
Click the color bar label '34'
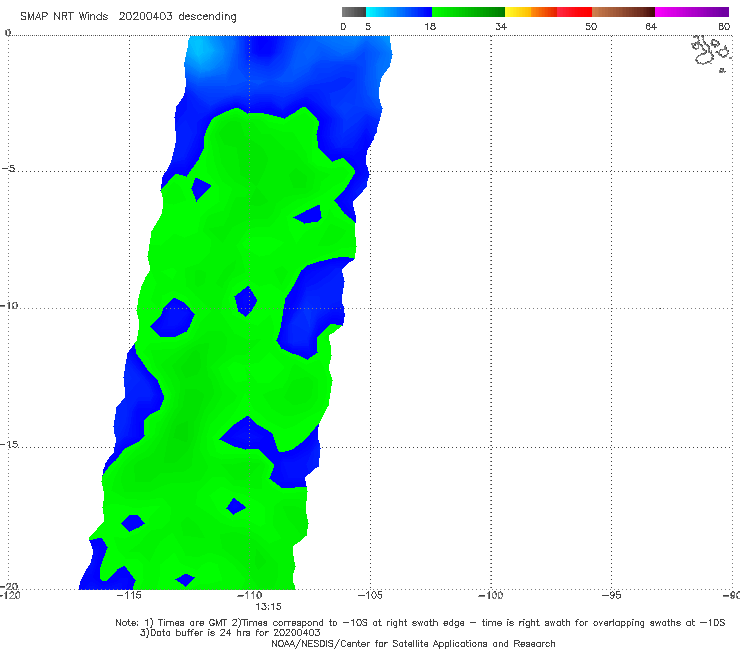(x=501, y=27)
